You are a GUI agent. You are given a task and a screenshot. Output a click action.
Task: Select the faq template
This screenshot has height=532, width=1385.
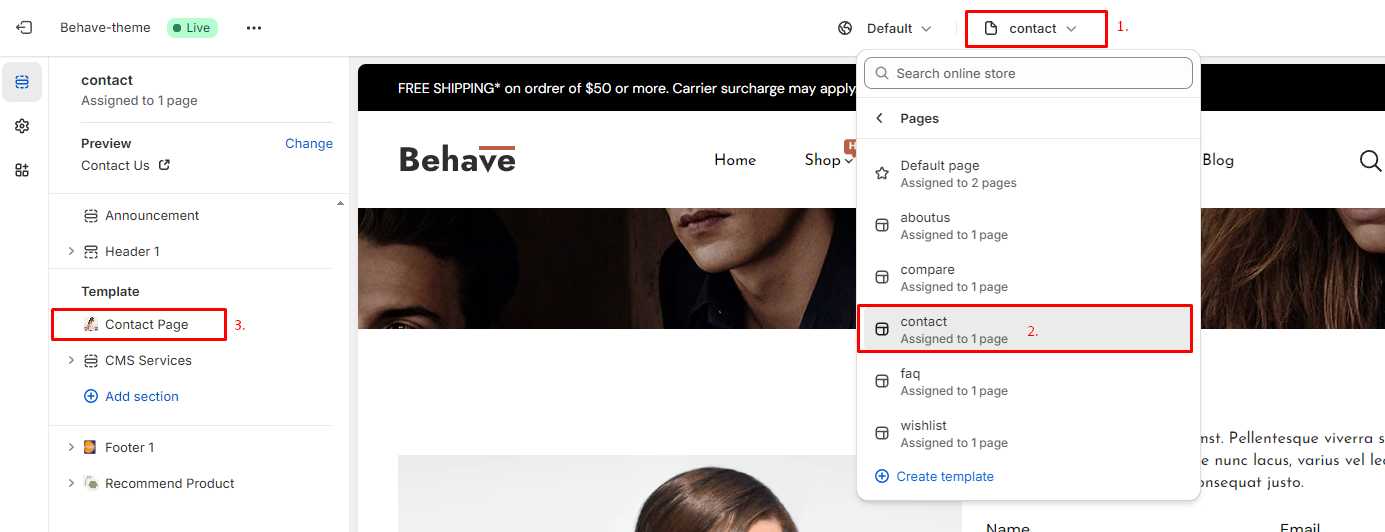[1028, 382]
